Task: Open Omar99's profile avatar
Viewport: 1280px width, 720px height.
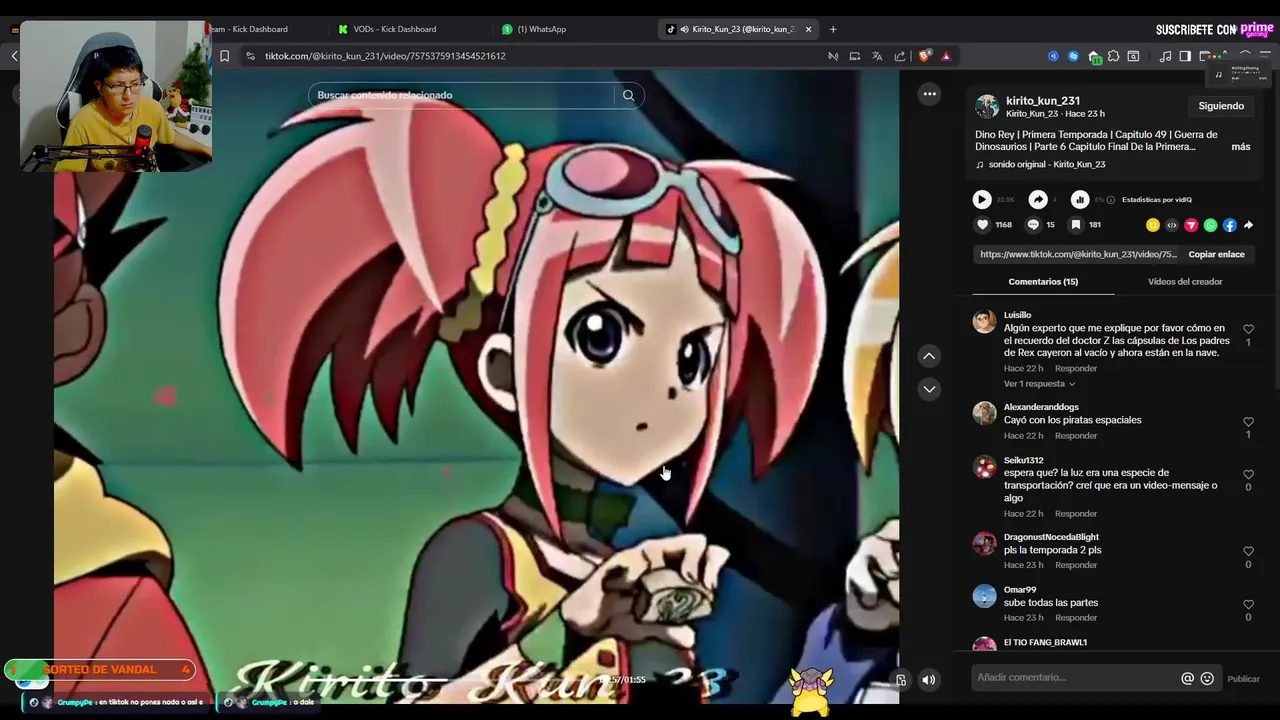Action: click(x=985, y=596)
